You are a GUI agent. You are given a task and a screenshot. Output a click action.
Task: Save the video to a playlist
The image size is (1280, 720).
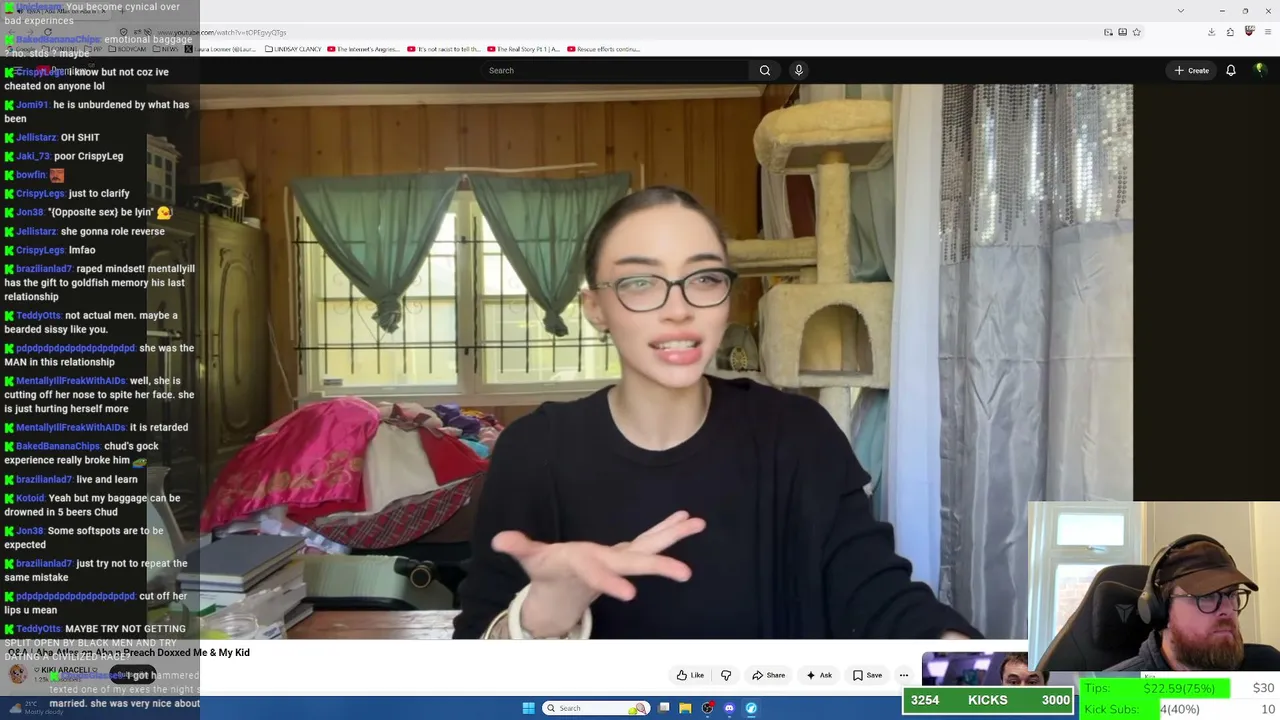pyautogui.click(x=867, y=675)
